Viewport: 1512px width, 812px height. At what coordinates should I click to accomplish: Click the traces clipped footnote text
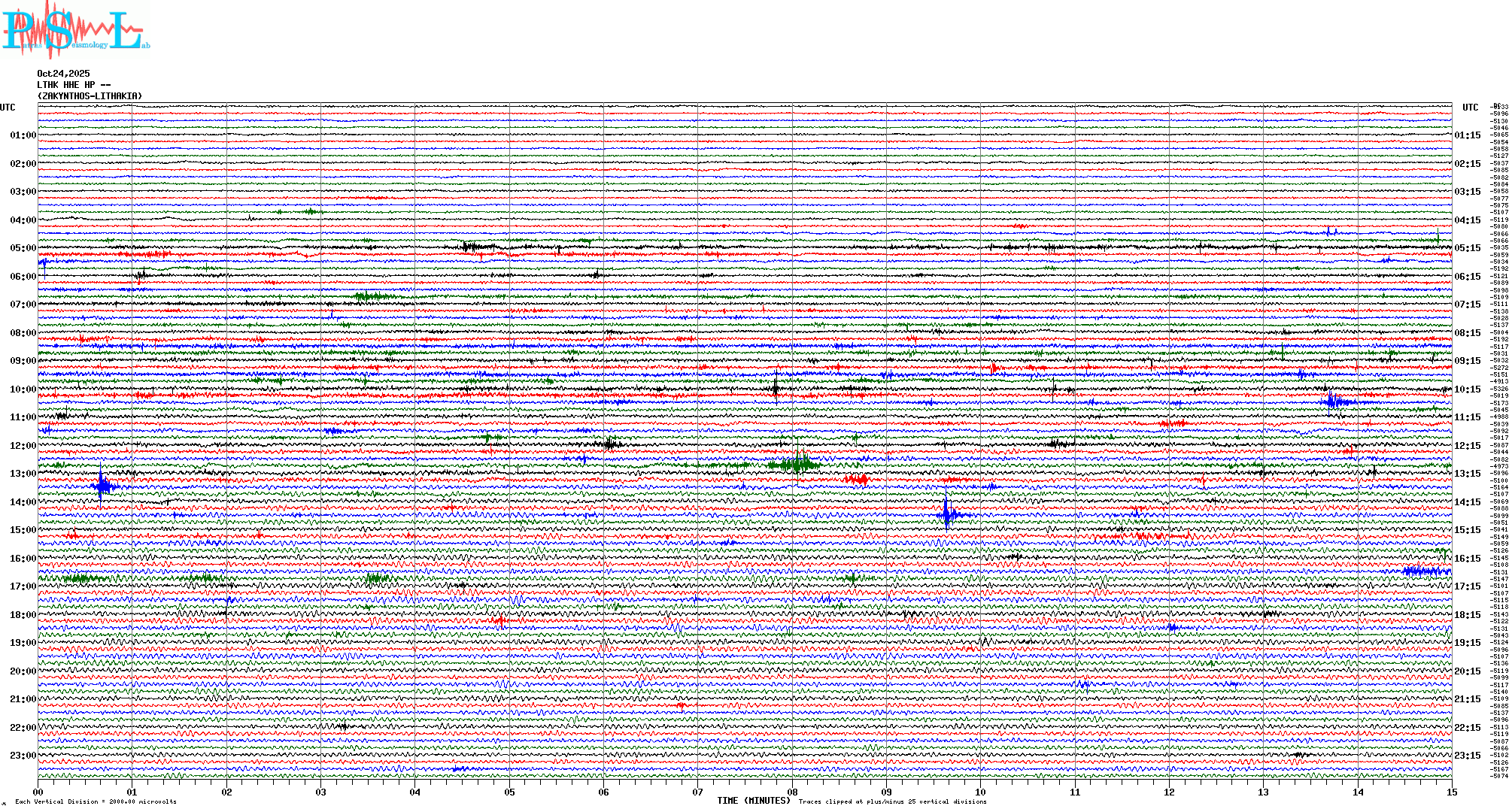click(892, 801)
